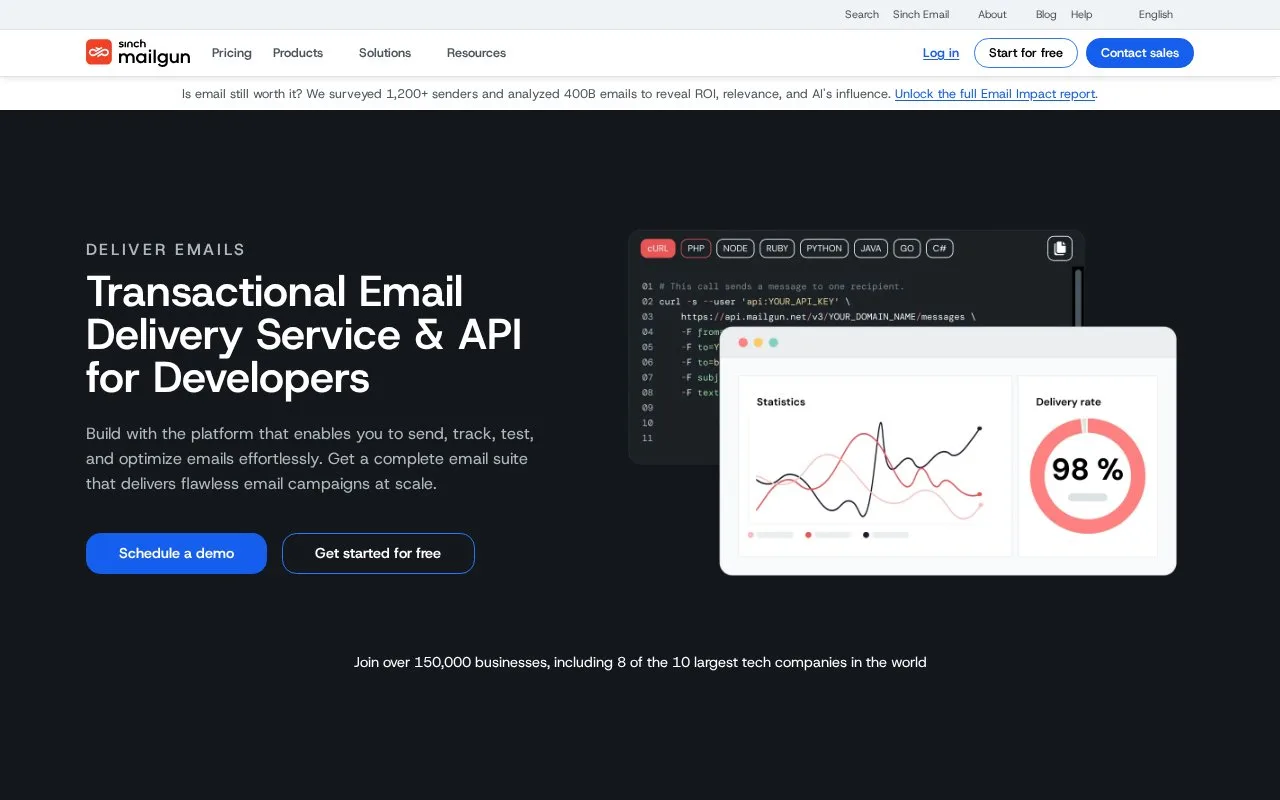
Task: Click the "DELIVER EMAILS" eyebrow text
Action: (x=166, y=250)
